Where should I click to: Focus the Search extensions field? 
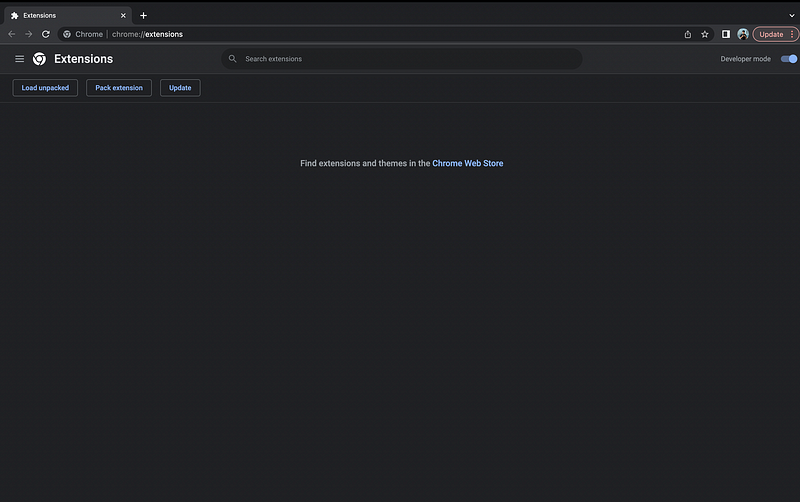400,59
